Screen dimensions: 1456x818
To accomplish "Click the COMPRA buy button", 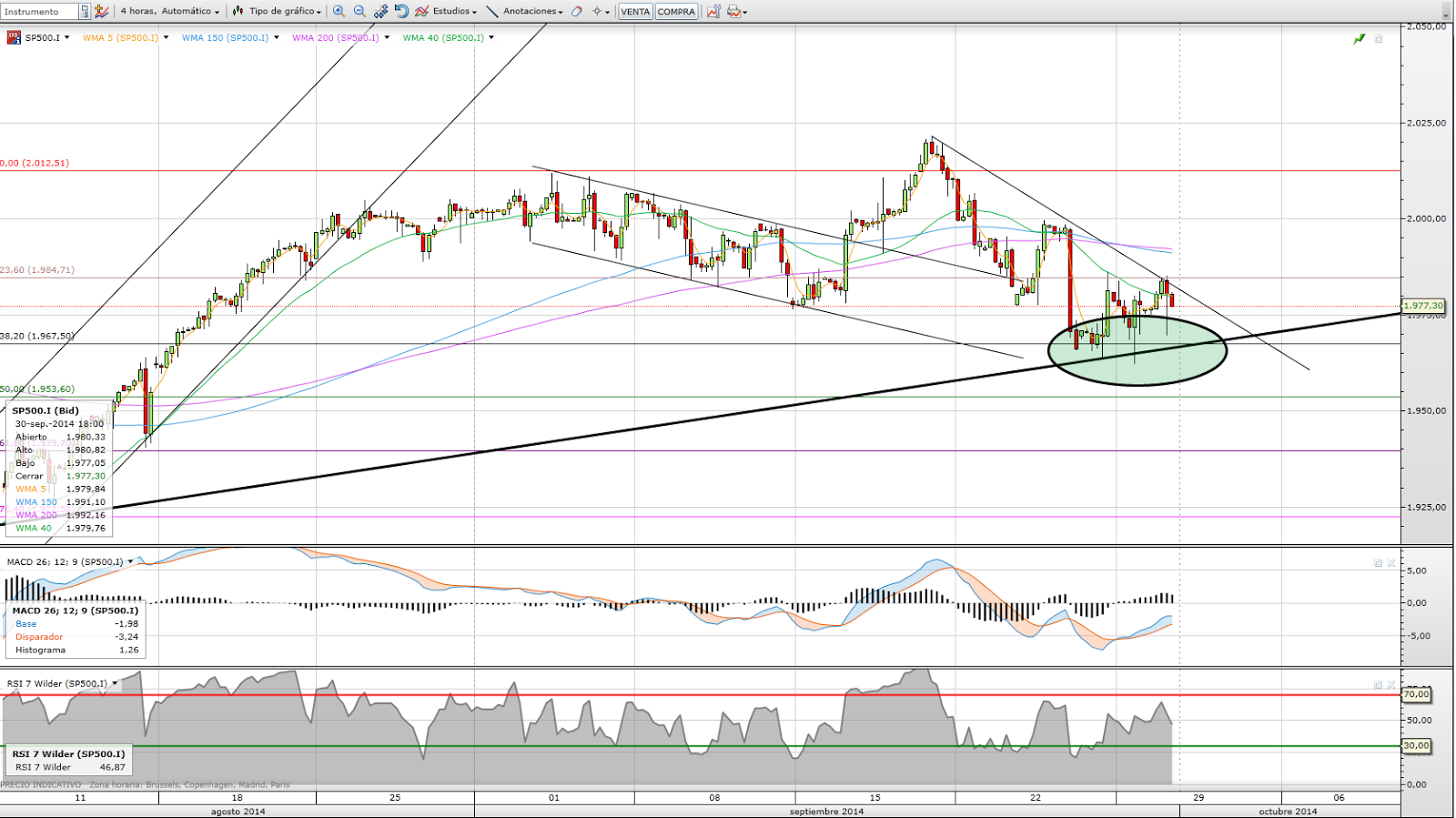I will [676, 11].
